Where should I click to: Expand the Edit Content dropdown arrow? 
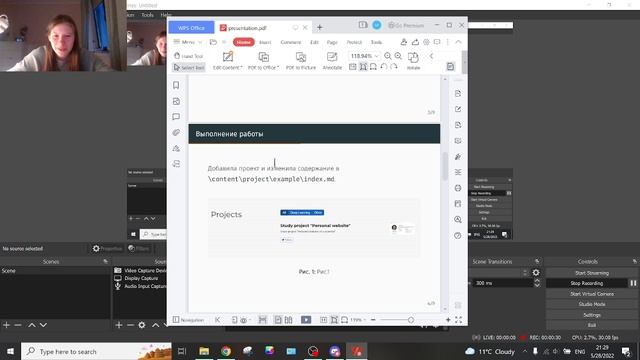[241, 68]
